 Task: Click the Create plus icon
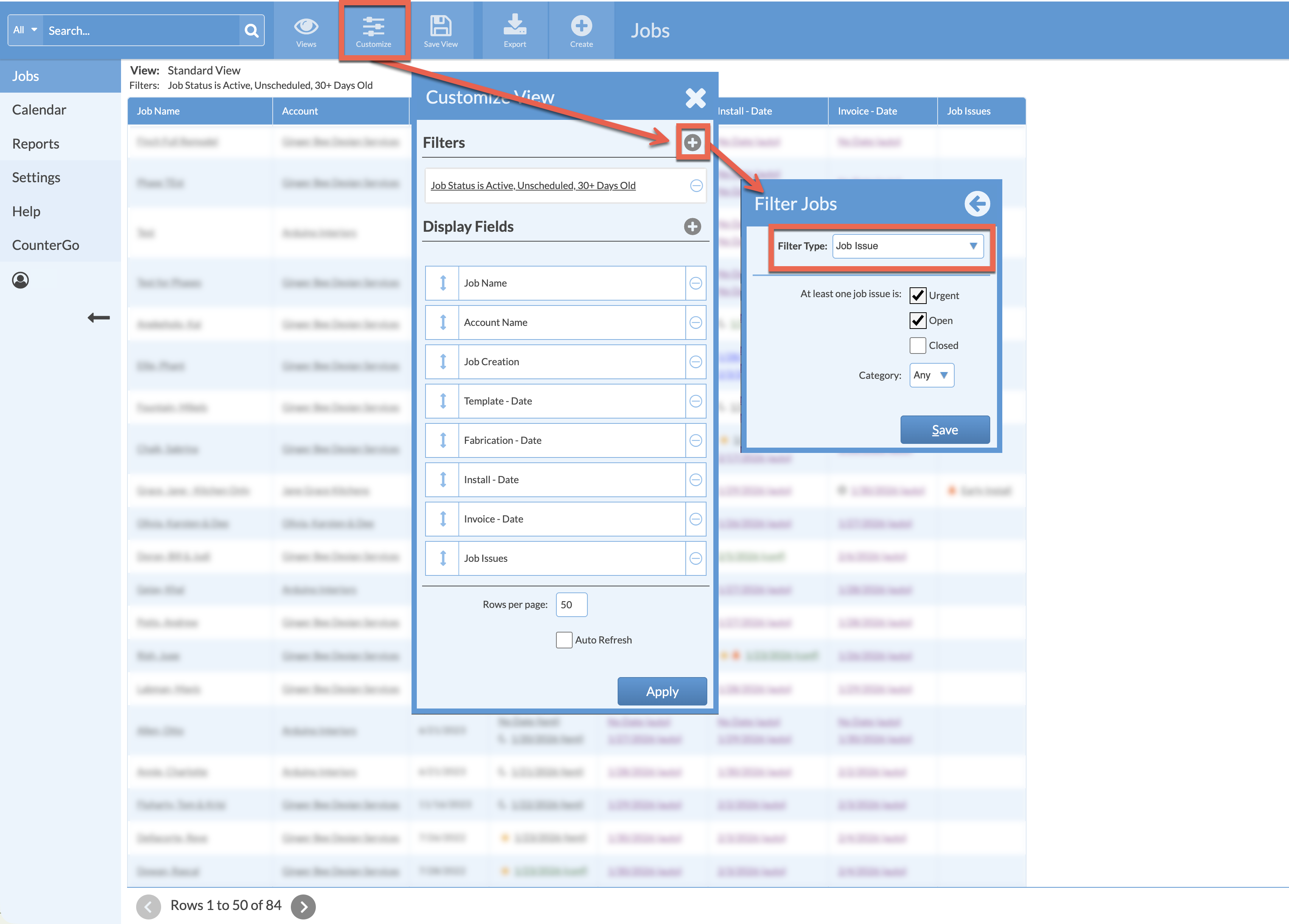[x=581, y=31]
